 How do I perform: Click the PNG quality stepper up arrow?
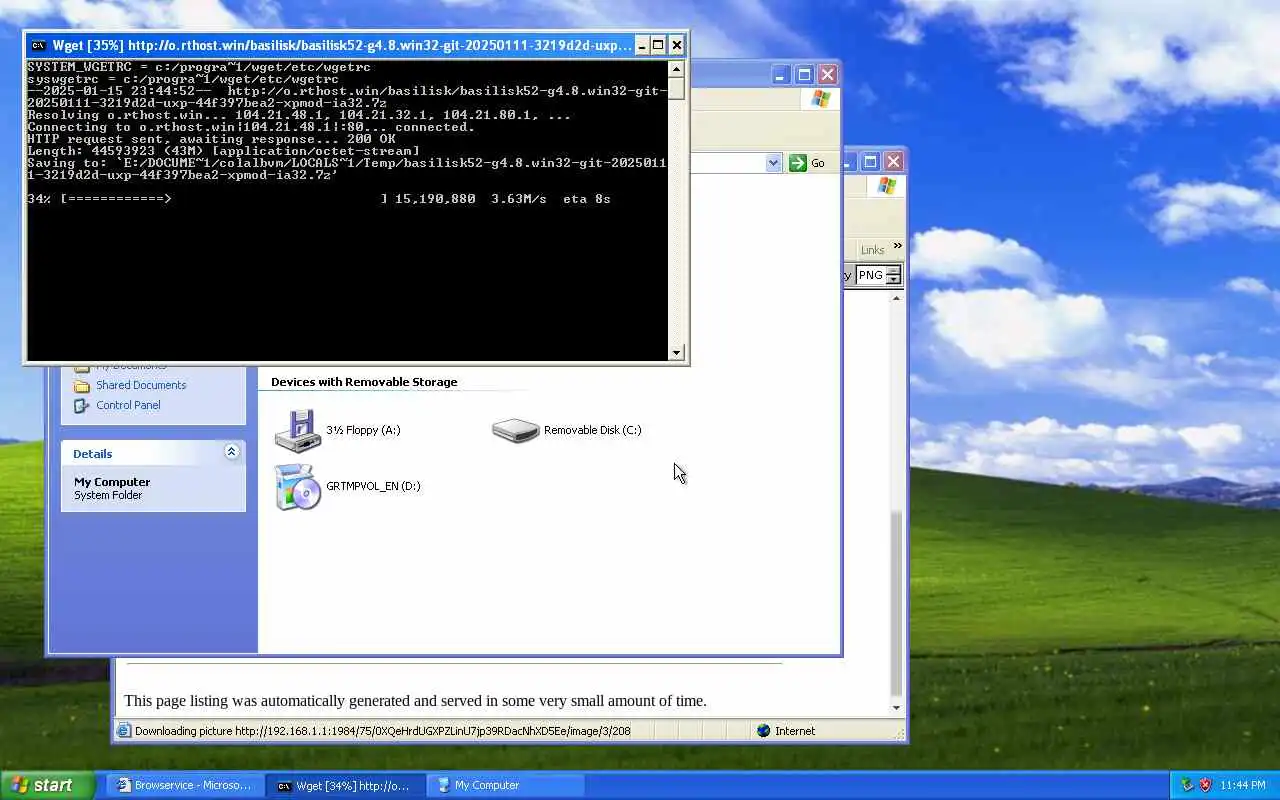[893, 271]
